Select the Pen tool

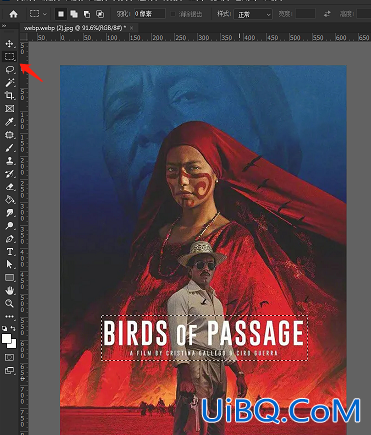point(9,239)
